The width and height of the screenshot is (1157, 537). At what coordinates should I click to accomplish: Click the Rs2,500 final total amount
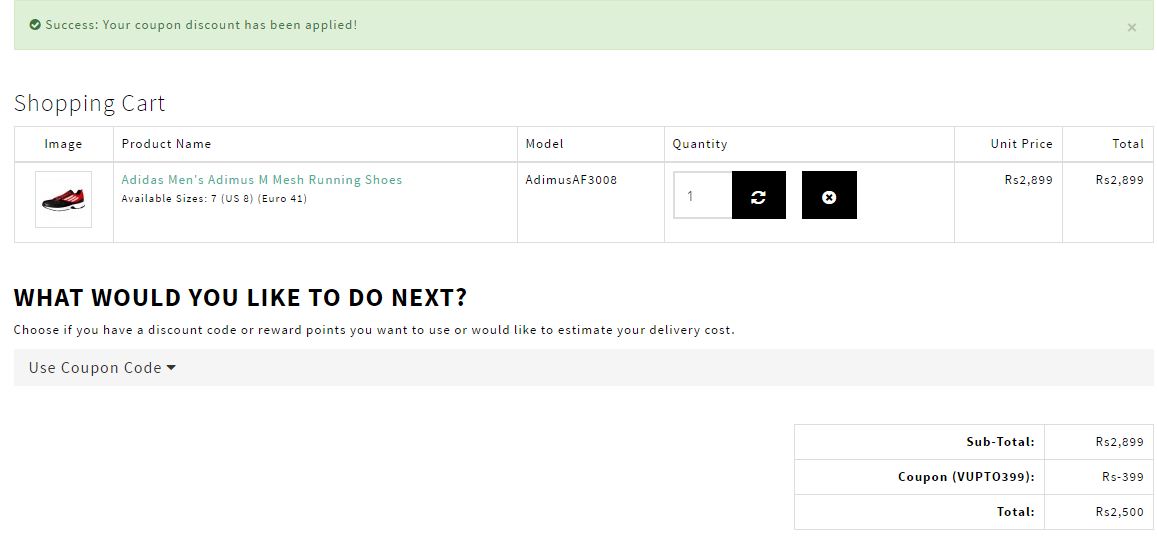click(1119, 512)
